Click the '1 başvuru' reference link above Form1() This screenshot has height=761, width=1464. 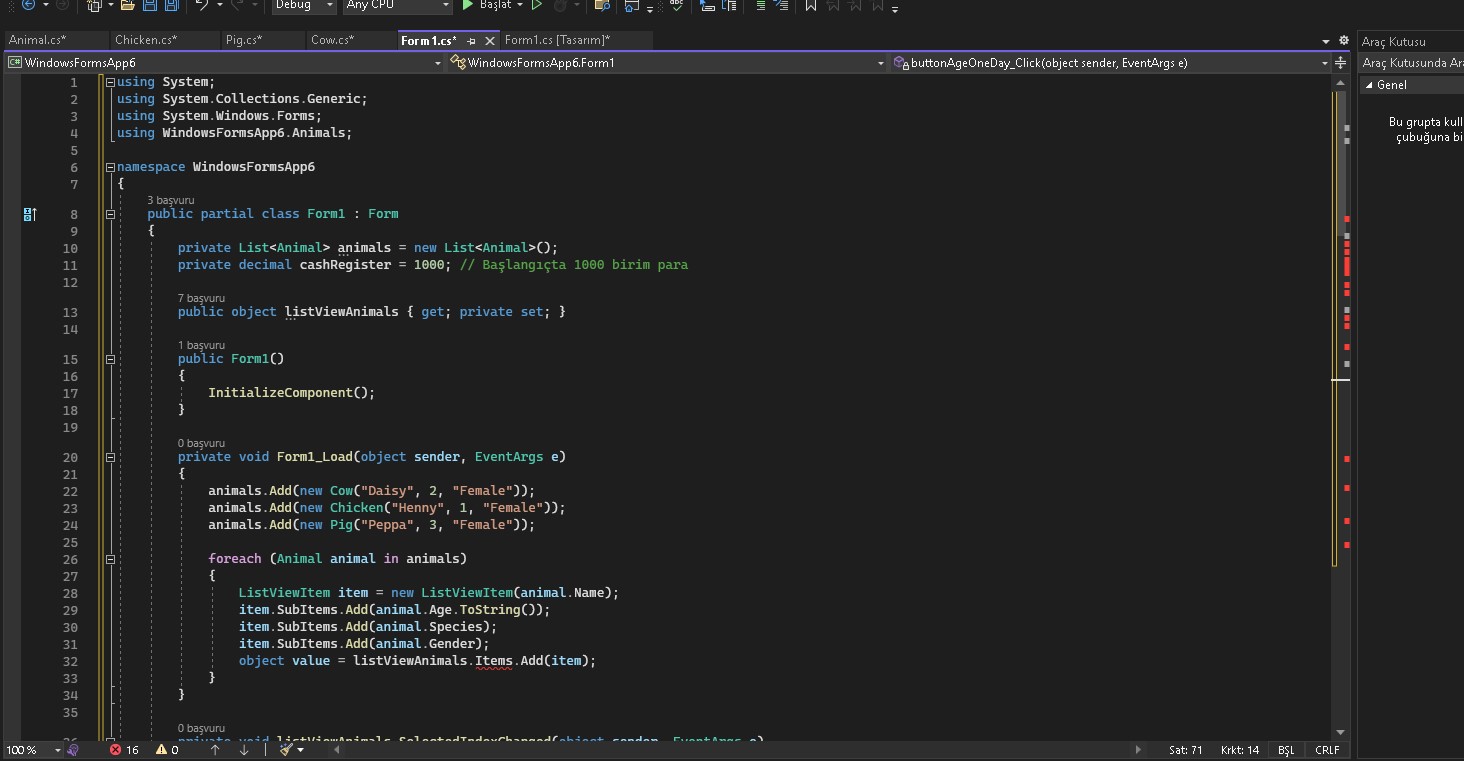(201, 345)
